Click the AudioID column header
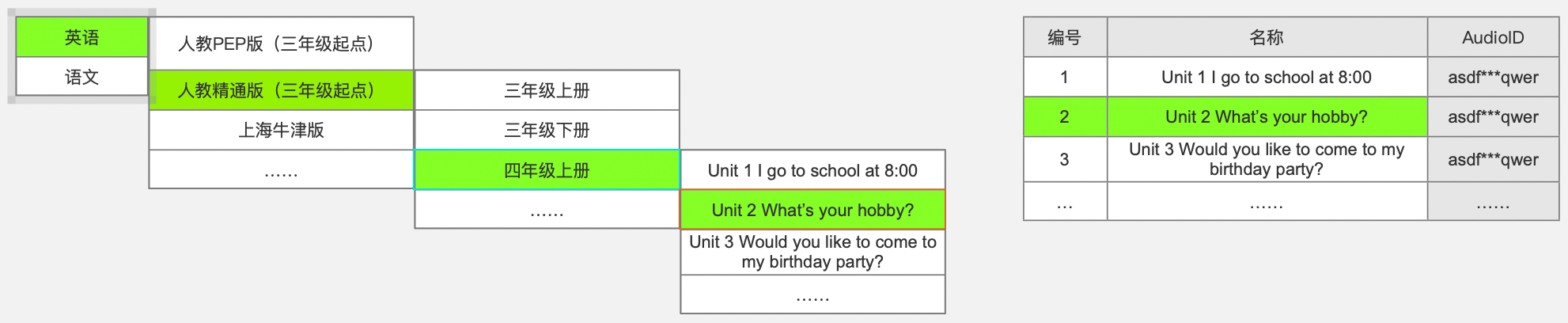Screen dimensions: 1568x323 pos(1493,37)
